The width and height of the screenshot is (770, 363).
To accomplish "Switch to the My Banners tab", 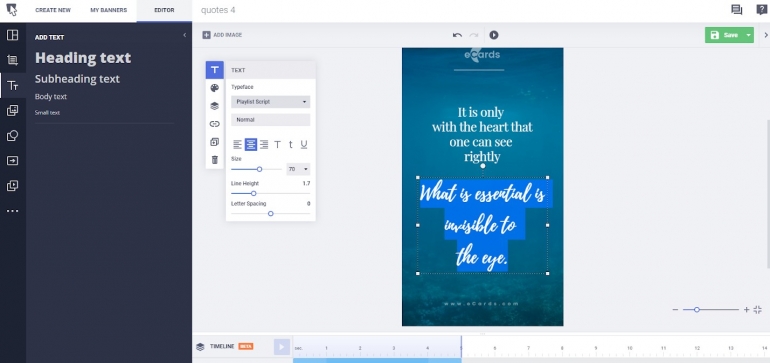I will coord(109,10).
